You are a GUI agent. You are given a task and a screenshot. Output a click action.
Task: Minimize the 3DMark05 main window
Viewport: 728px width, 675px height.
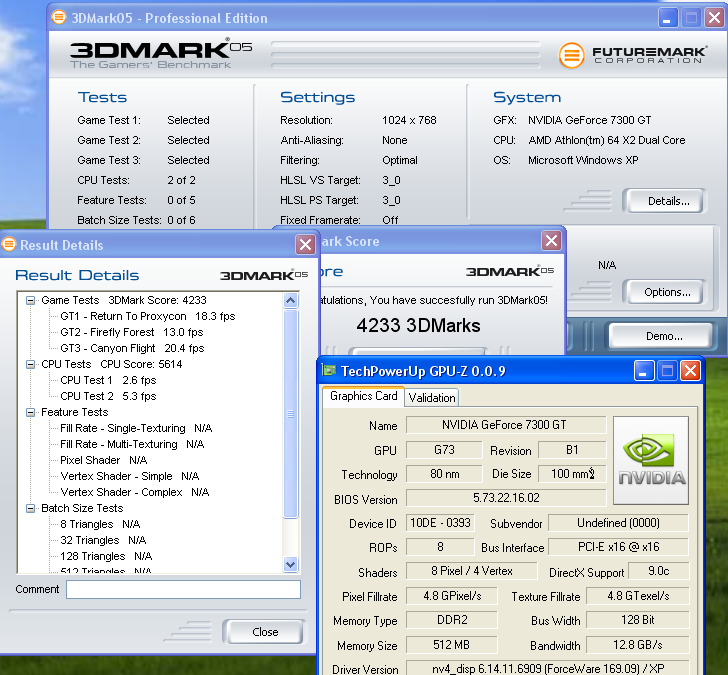[668, 18]
